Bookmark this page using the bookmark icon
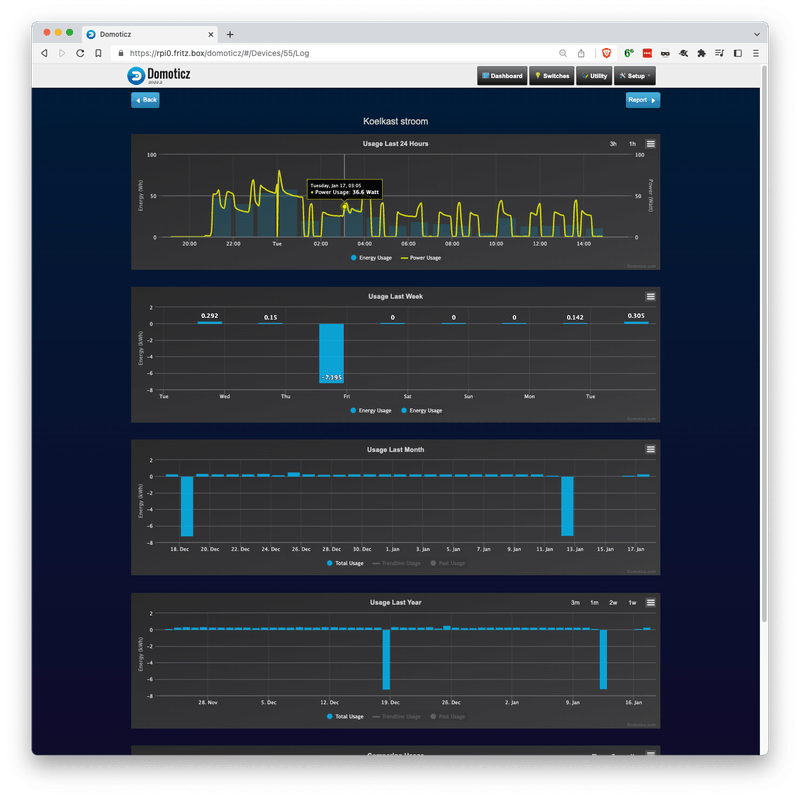Viewport: 800px width, 797px height. [x=98, y=53]
